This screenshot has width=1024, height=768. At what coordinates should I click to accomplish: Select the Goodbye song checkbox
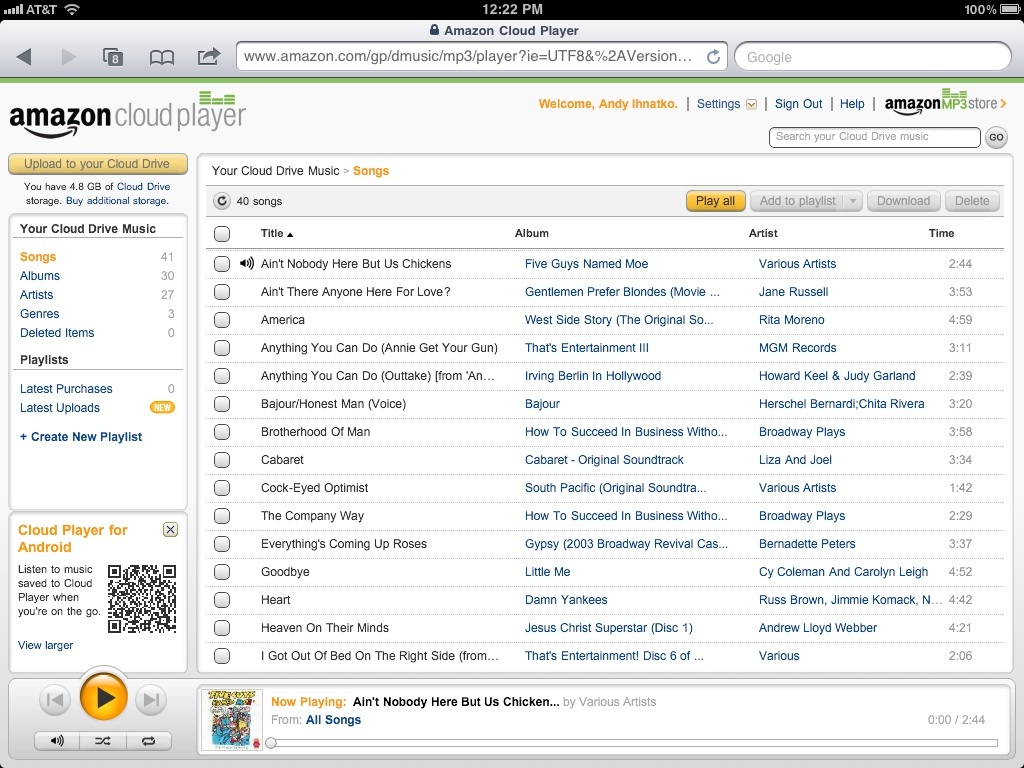point(222,572)
